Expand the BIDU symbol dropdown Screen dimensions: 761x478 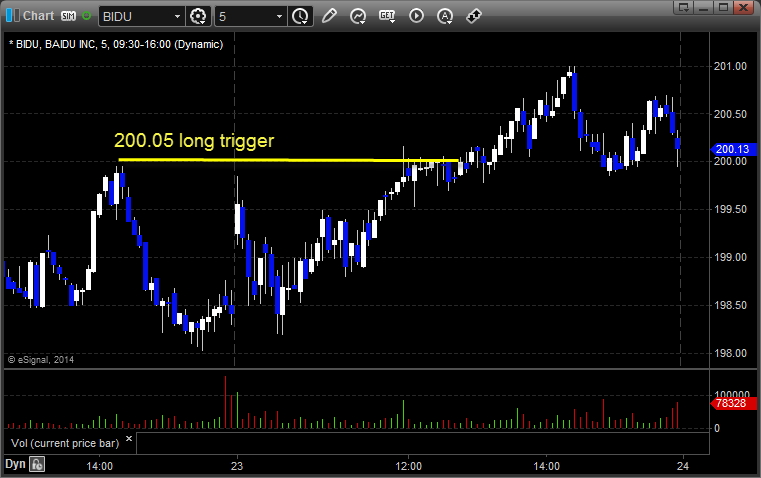178,16
